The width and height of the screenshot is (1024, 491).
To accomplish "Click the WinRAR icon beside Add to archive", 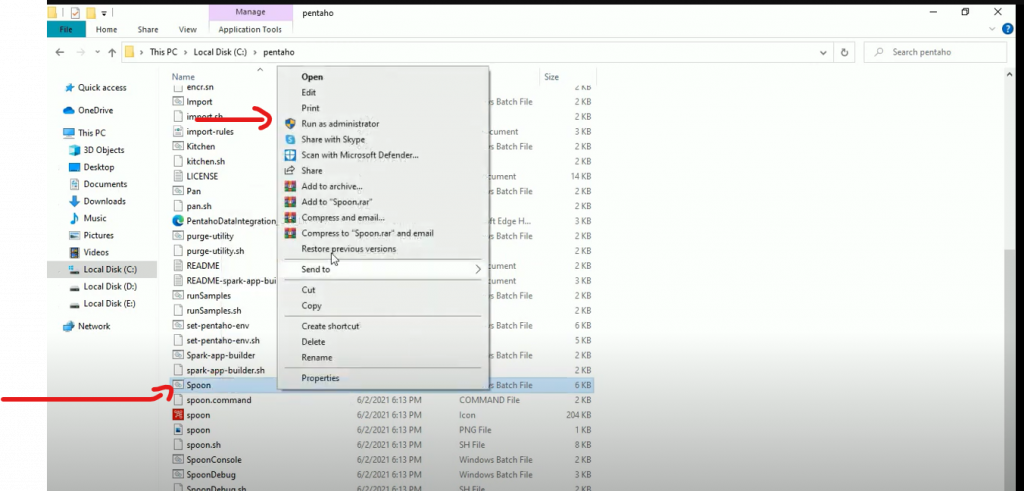I will 290,186.
